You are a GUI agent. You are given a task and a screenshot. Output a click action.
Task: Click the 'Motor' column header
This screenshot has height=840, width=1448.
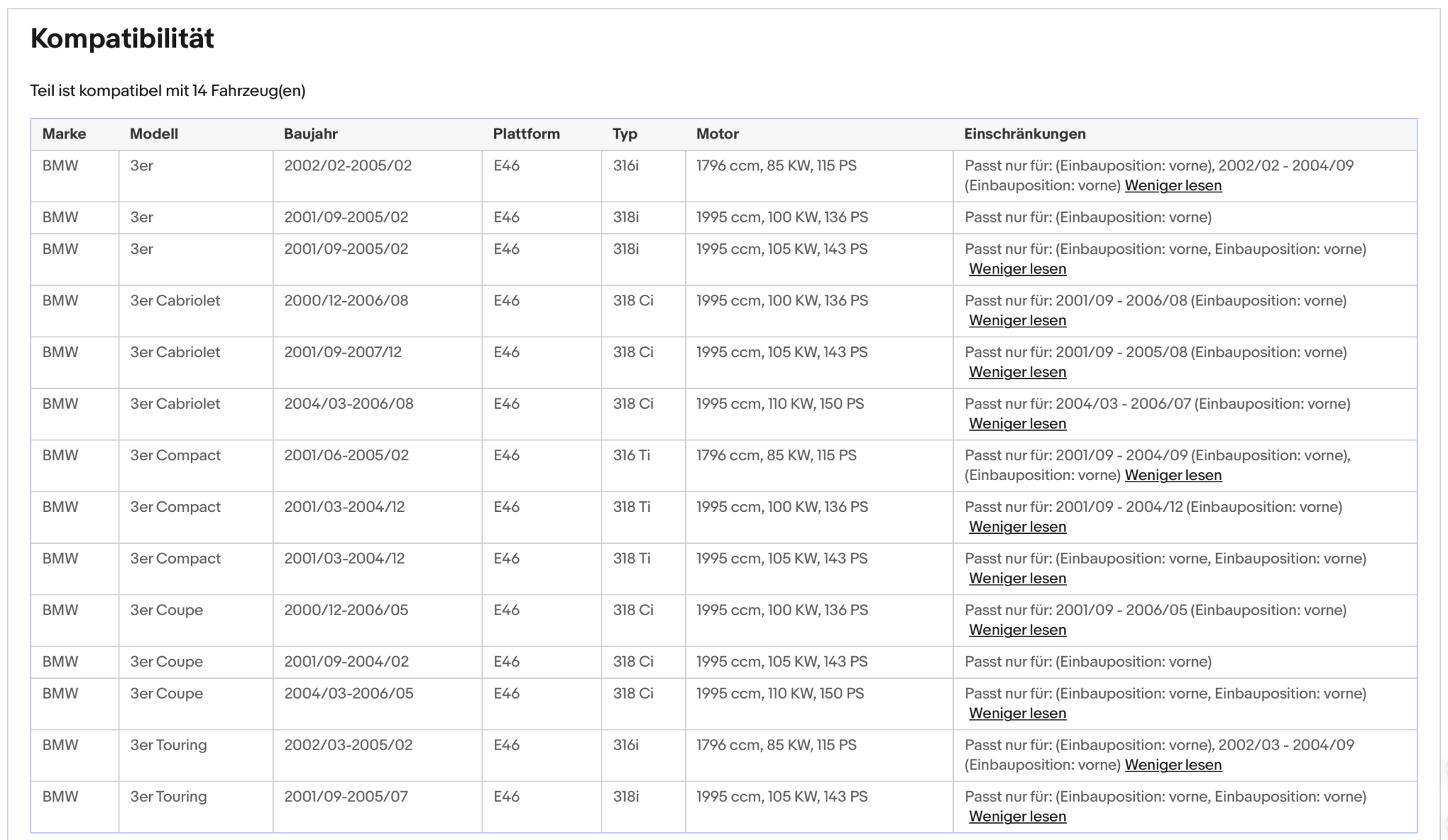[718, 134]
